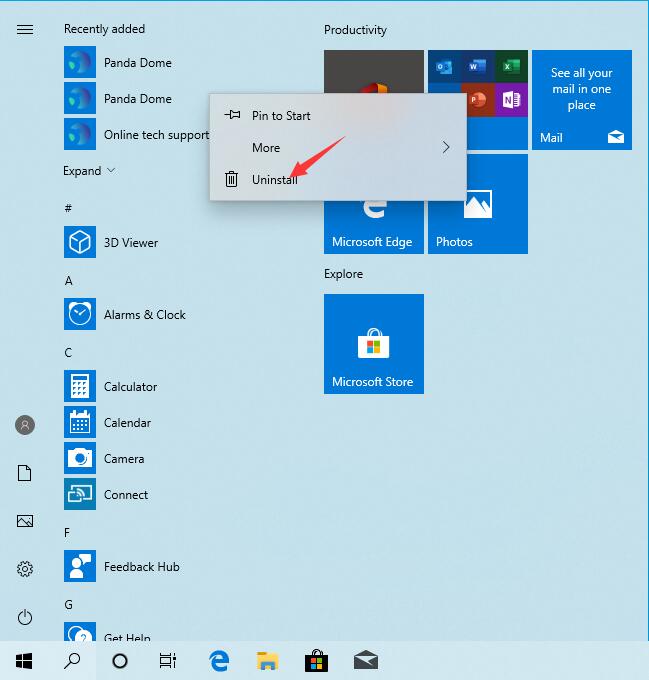Click the Productivity group header
The width and height of the screenshot is (649, 680).
(x=355, y=30)
